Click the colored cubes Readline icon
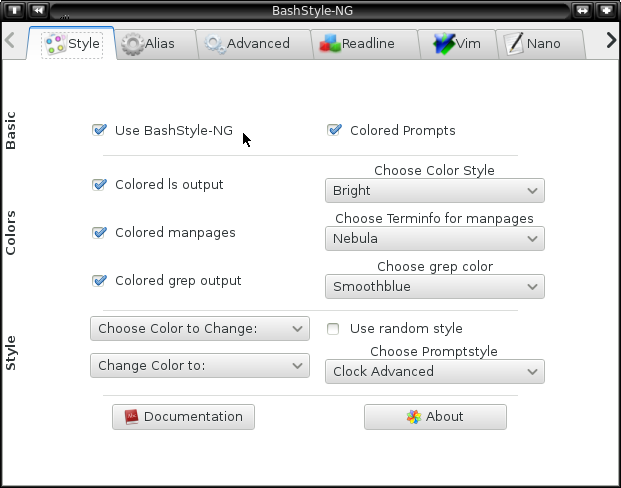621x488 pixels. click(x=330, y=44)
